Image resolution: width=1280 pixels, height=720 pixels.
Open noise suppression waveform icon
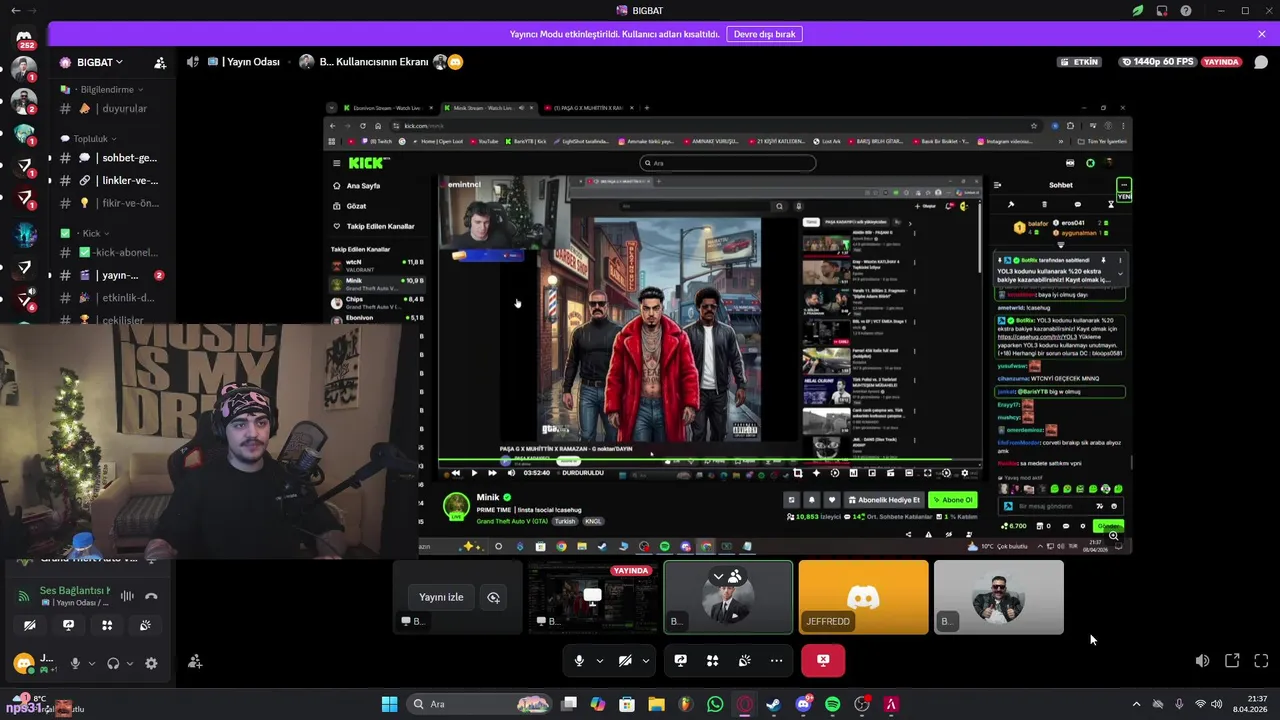127,596
